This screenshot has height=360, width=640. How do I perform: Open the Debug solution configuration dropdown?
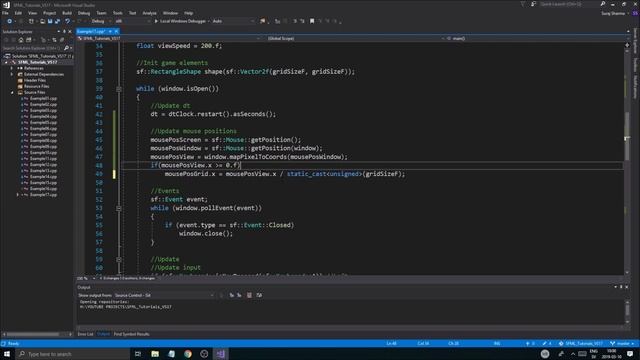[x=101, y=21]
